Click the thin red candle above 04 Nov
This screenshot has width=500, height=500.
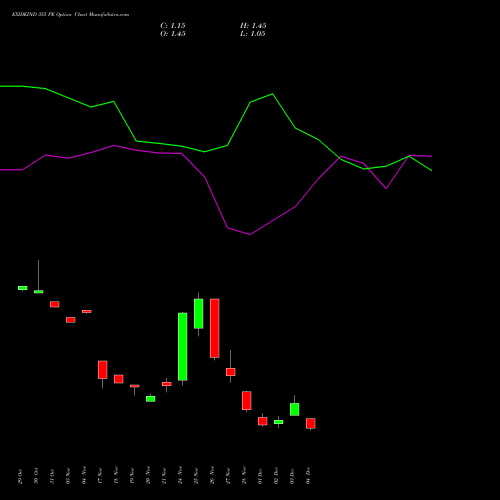[x=87, y=312]
